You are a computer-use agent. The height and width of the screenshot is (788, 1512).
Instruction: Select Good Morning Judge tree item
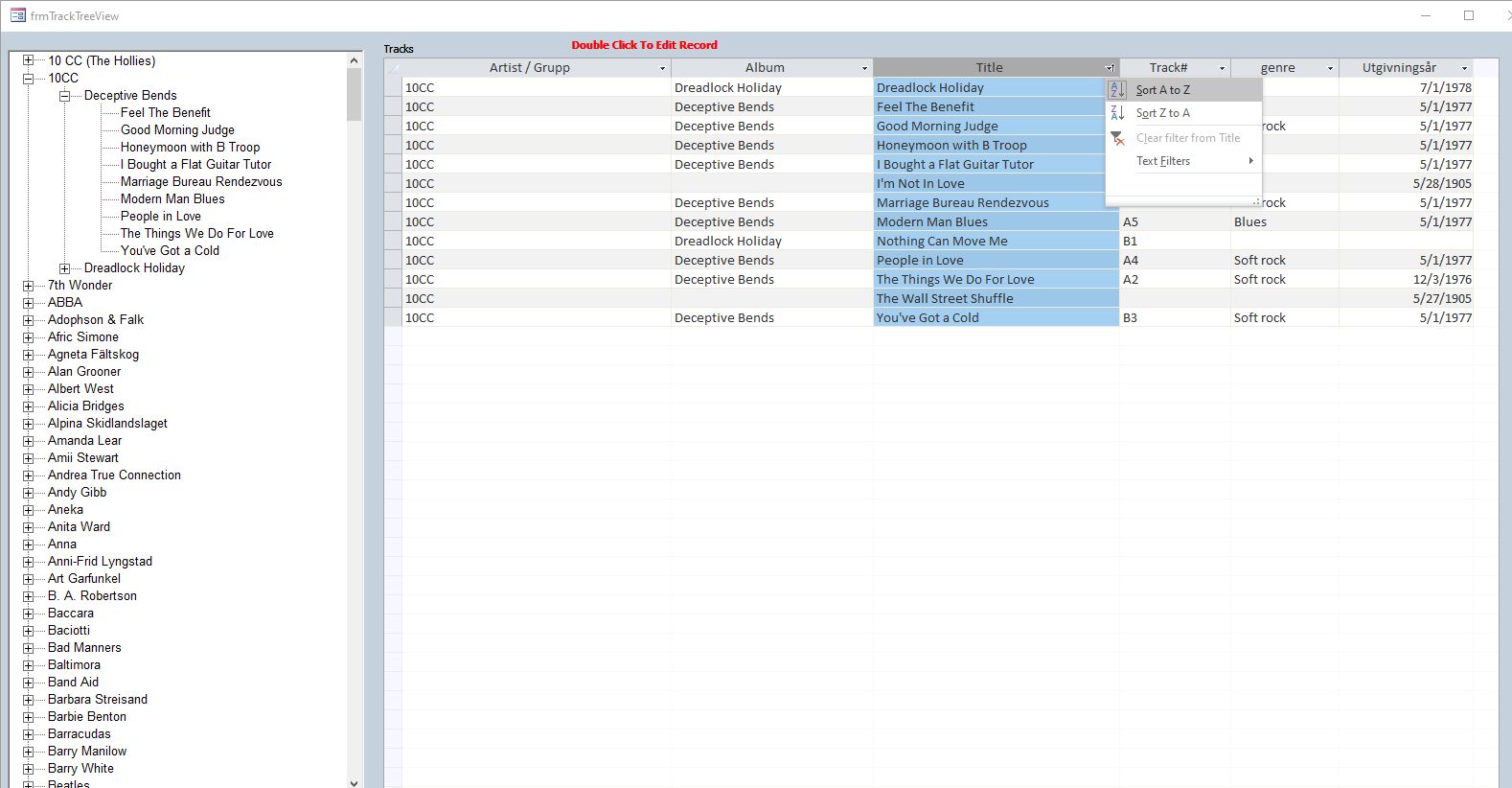point(177,129)
